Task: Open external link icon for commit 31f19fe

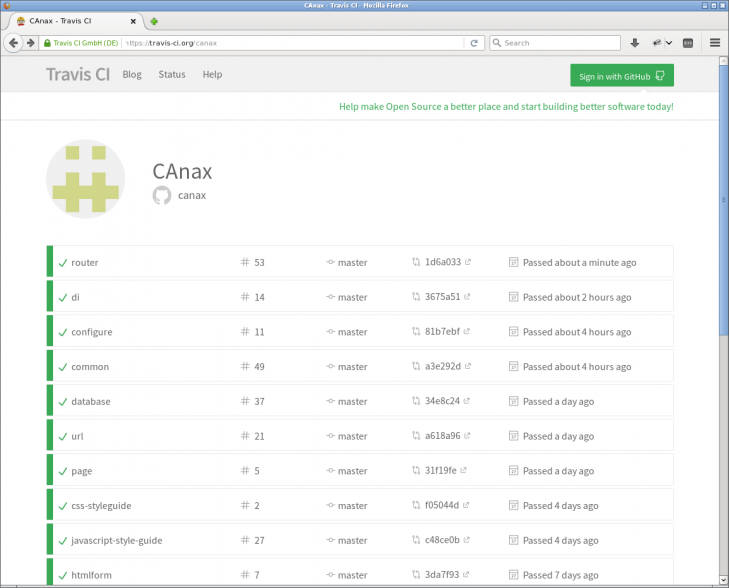Action: [x=463, y=470]
